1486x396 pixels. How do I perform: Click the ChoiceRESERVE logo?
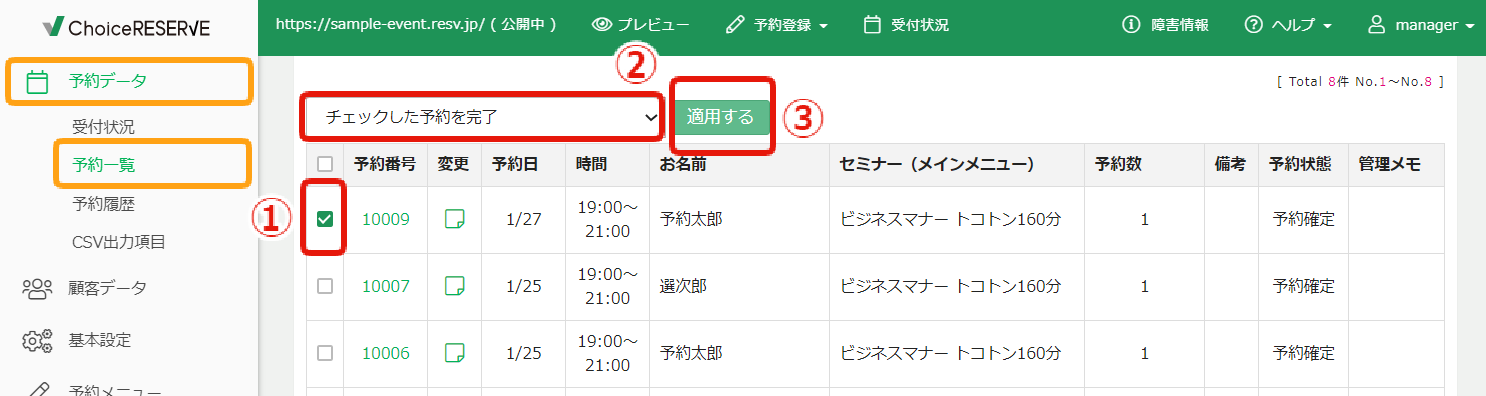[126, 27]
